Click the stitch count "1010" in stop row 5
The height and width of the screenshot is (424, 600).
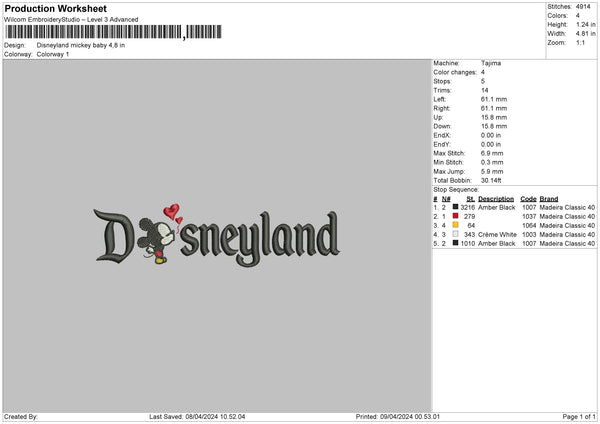[x=468, y=243]
